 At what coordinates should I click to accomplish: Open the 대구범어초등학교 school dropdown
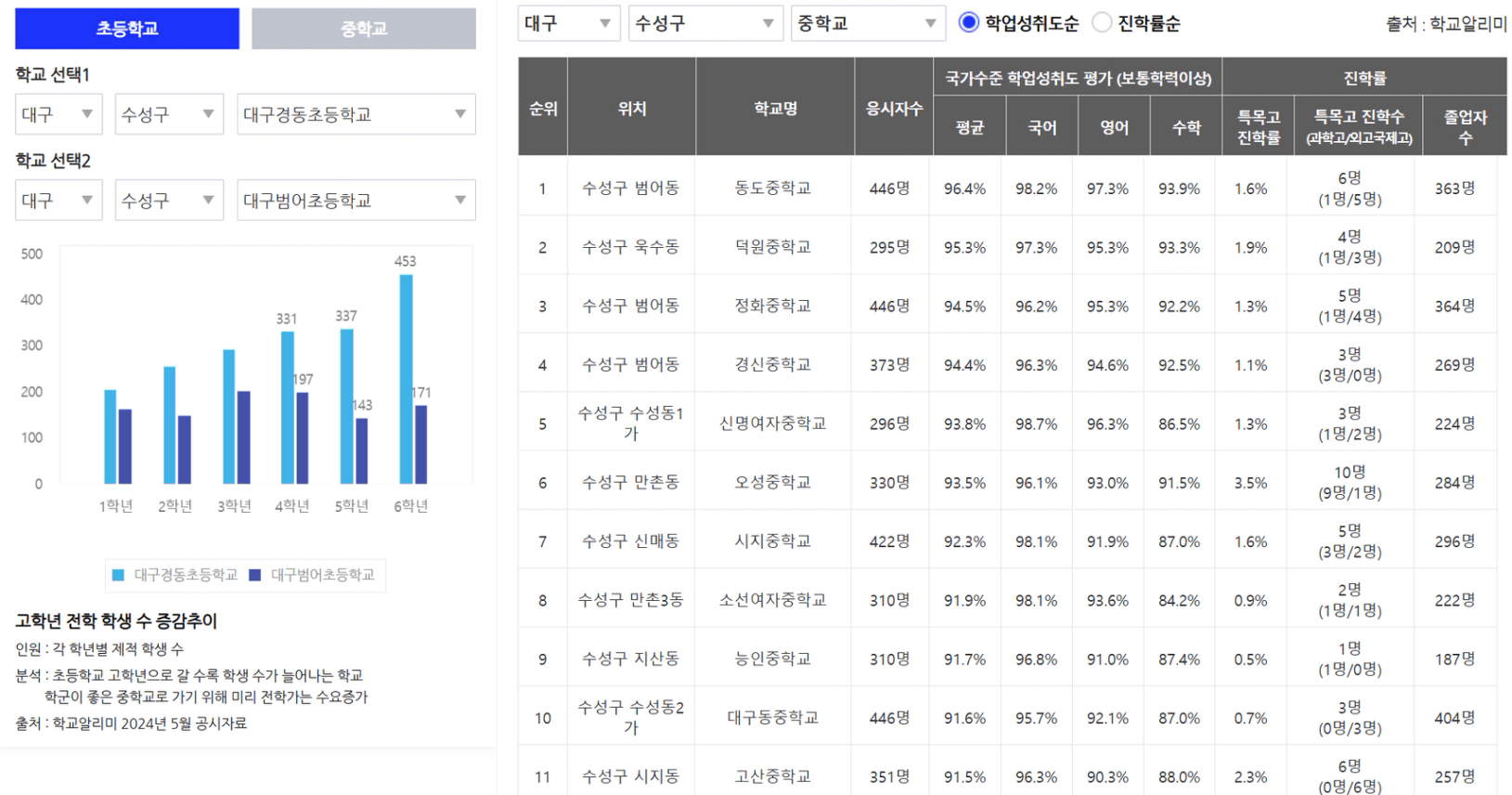(356, 201)
